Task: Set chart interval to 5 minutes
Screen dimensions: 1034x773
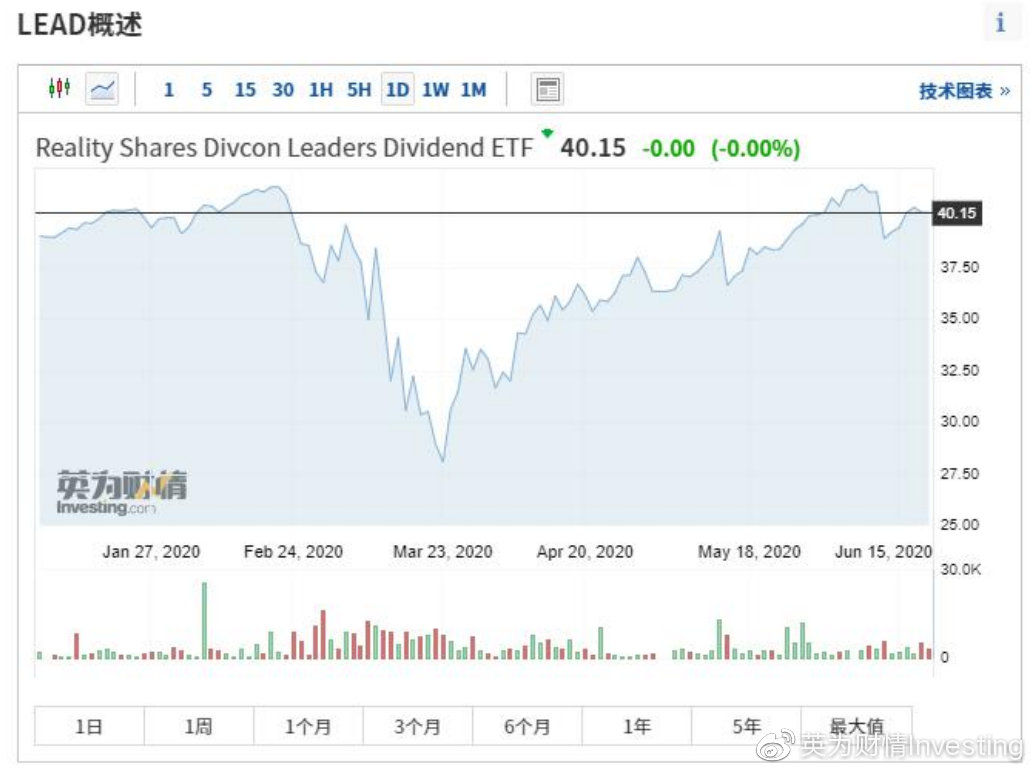Action: [x=207, y=90]
